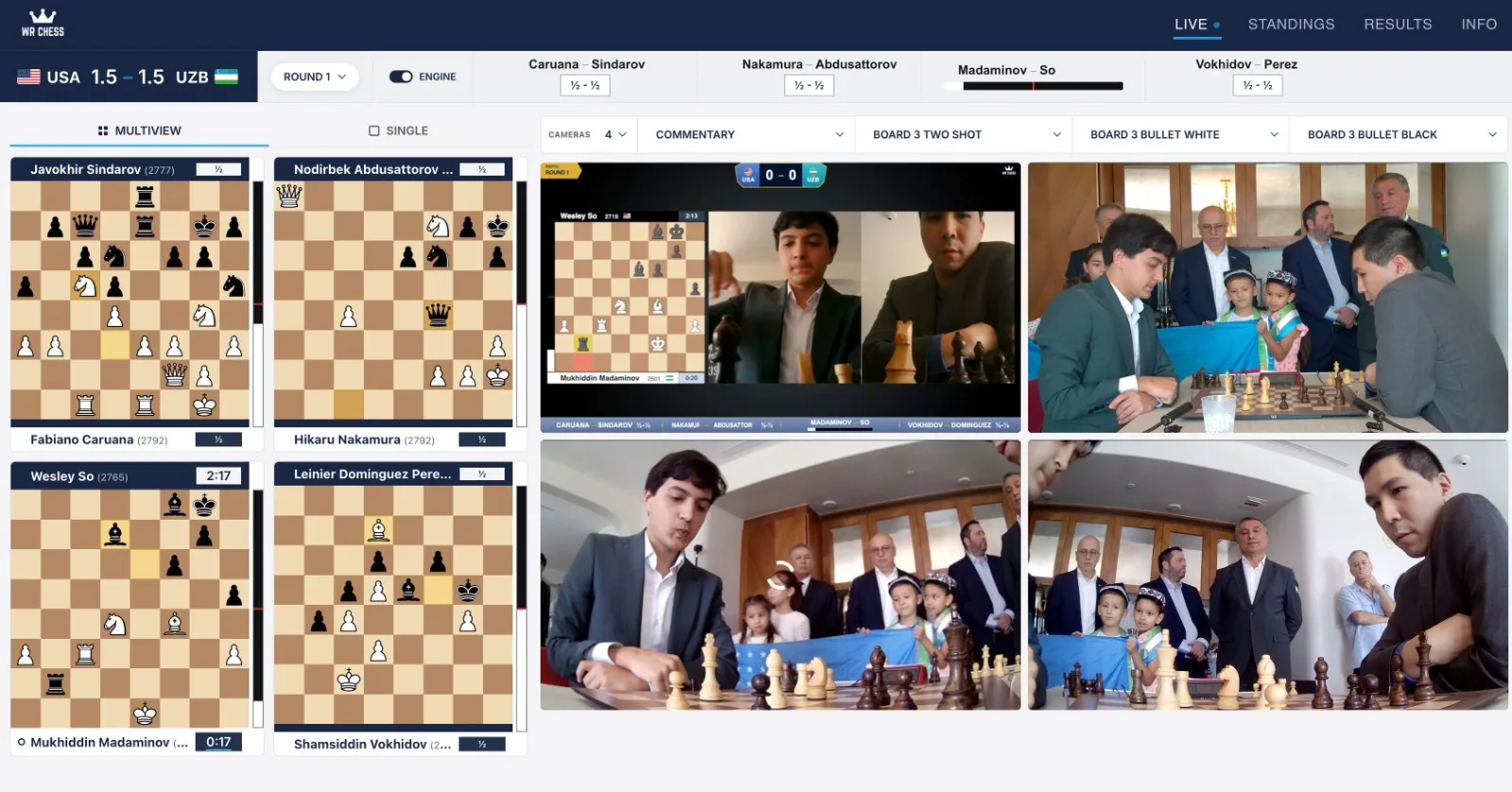Viewport: 1512px width, 792px height.
Task: Open the Board 3 Two Shot dropdown
Action: (964, 134)
